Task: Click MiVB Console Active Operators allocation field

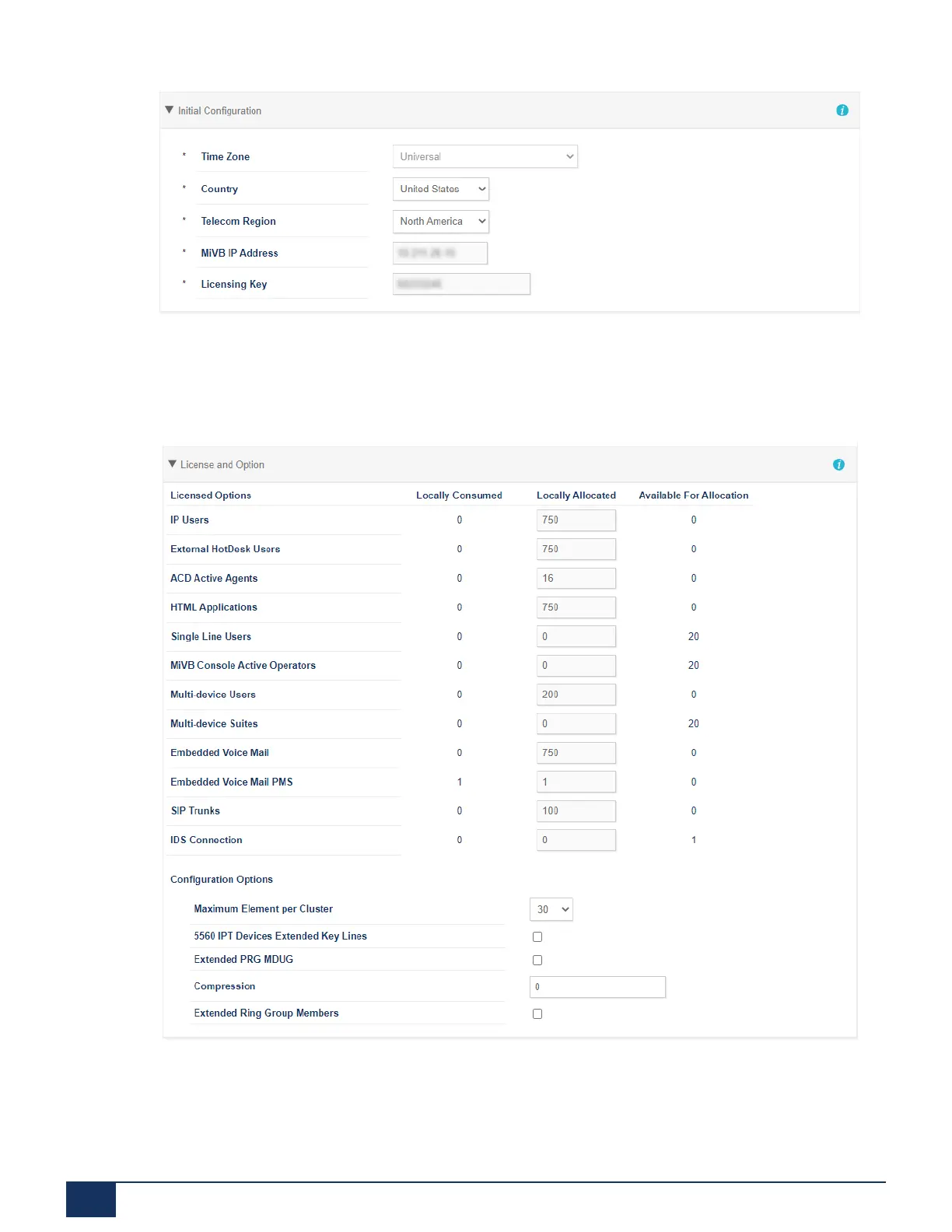Action: click(x=576, y=666)
